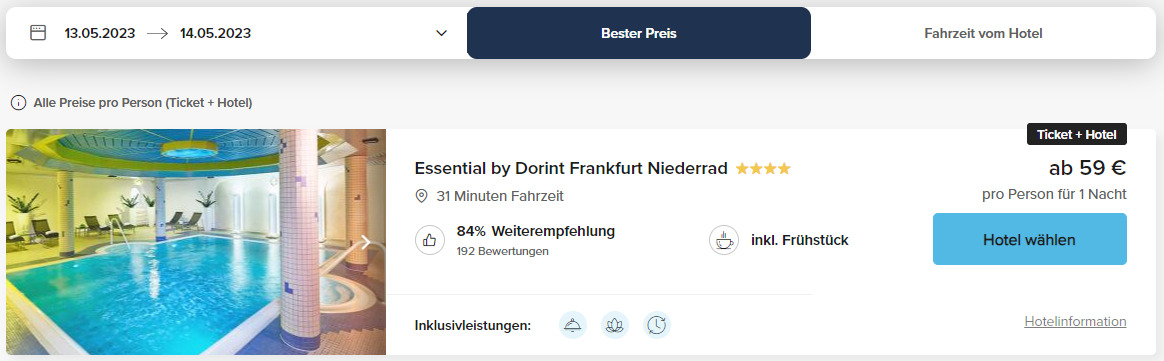This screenshot has height=361, width=1164.
Task: Click the Hotel wählen button
Action: coord(1030,239)
